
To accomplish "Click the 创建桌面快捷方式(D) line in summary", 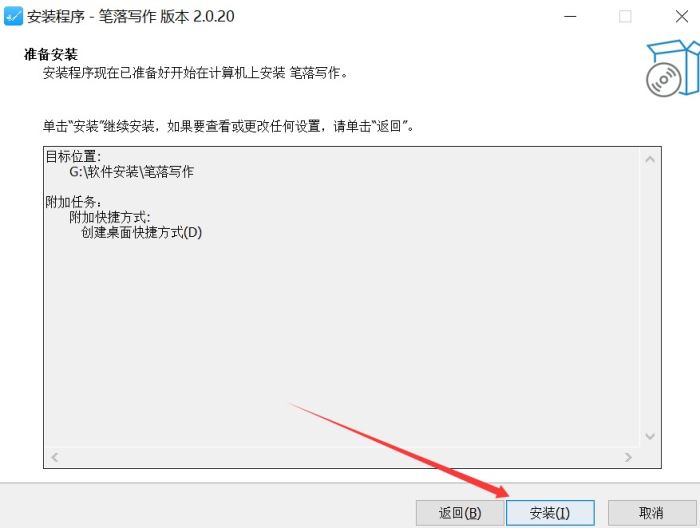I will point(142,232).
